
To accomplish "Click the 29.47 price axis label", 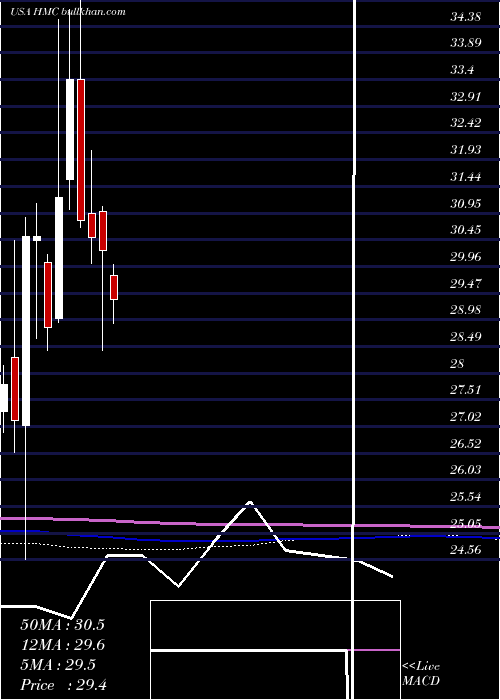I will coord(466,284).
